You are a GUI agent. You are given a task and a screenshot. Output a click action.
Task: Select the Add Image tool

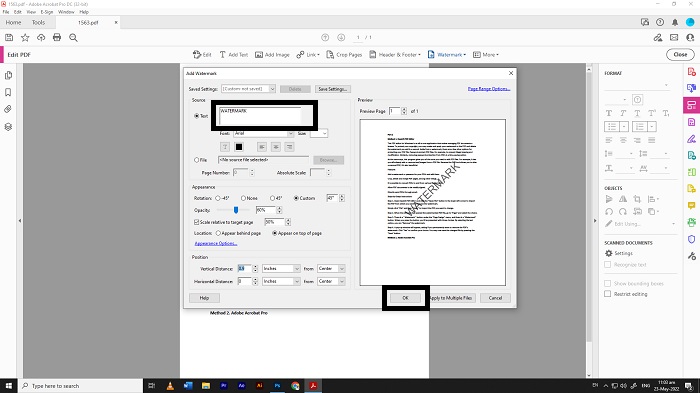[272, 54]
